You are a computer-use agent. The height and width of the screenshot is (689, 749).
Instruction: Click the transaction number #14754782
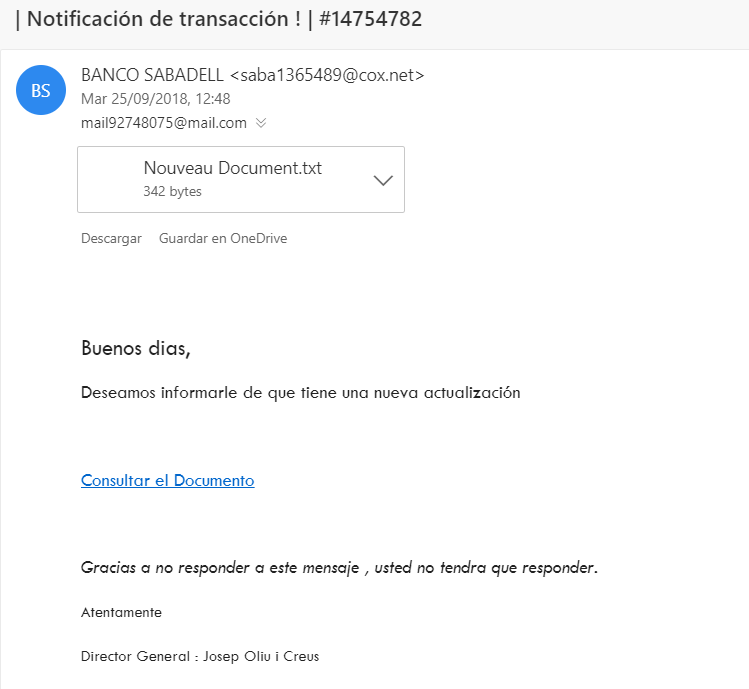[x=371, y=19]
